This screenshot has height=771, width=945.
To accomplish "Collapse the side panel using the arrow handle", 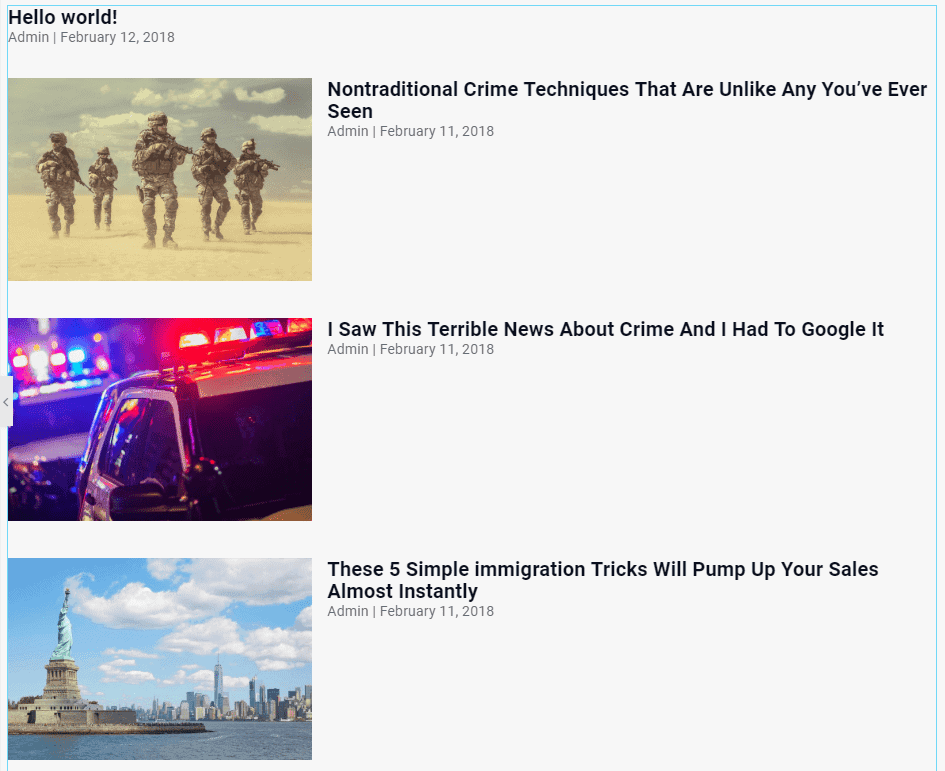I will 5,402.
